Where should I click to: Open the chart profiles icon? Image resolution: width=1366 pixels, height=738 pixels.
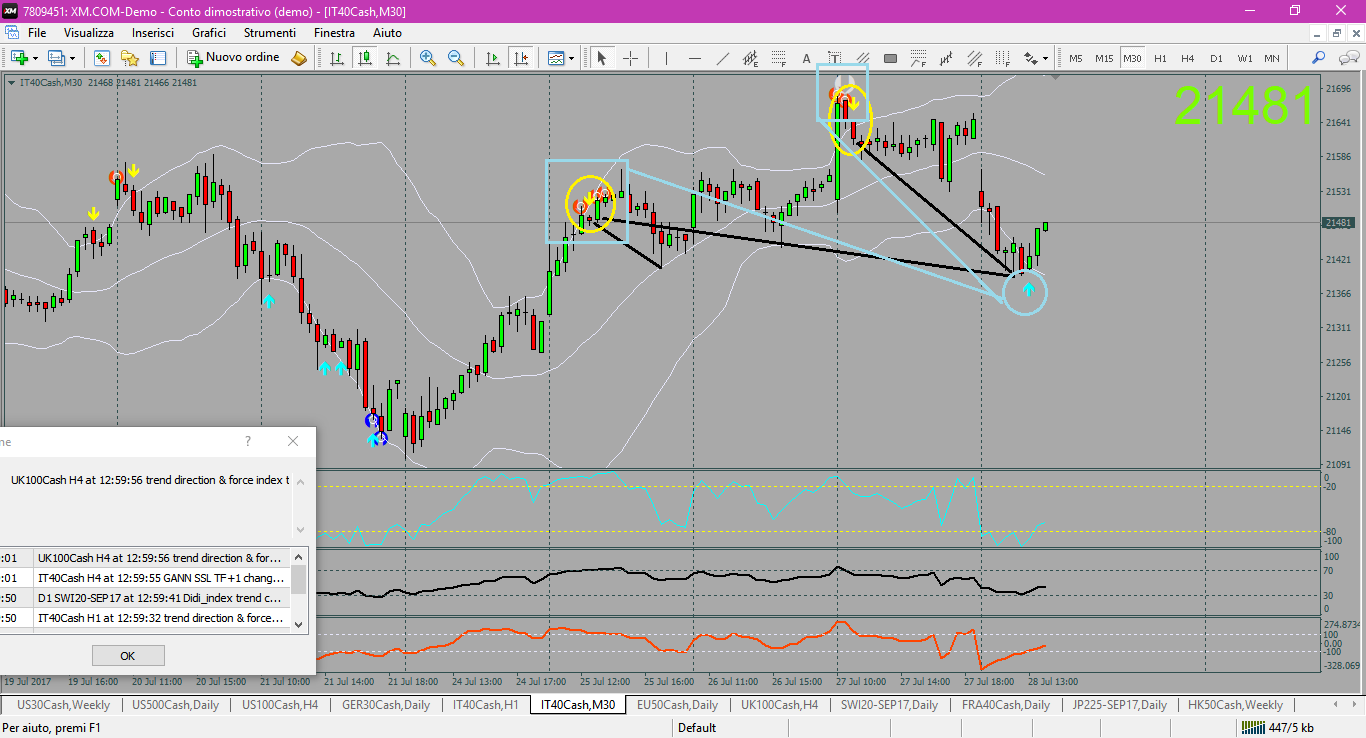point(56,58)
